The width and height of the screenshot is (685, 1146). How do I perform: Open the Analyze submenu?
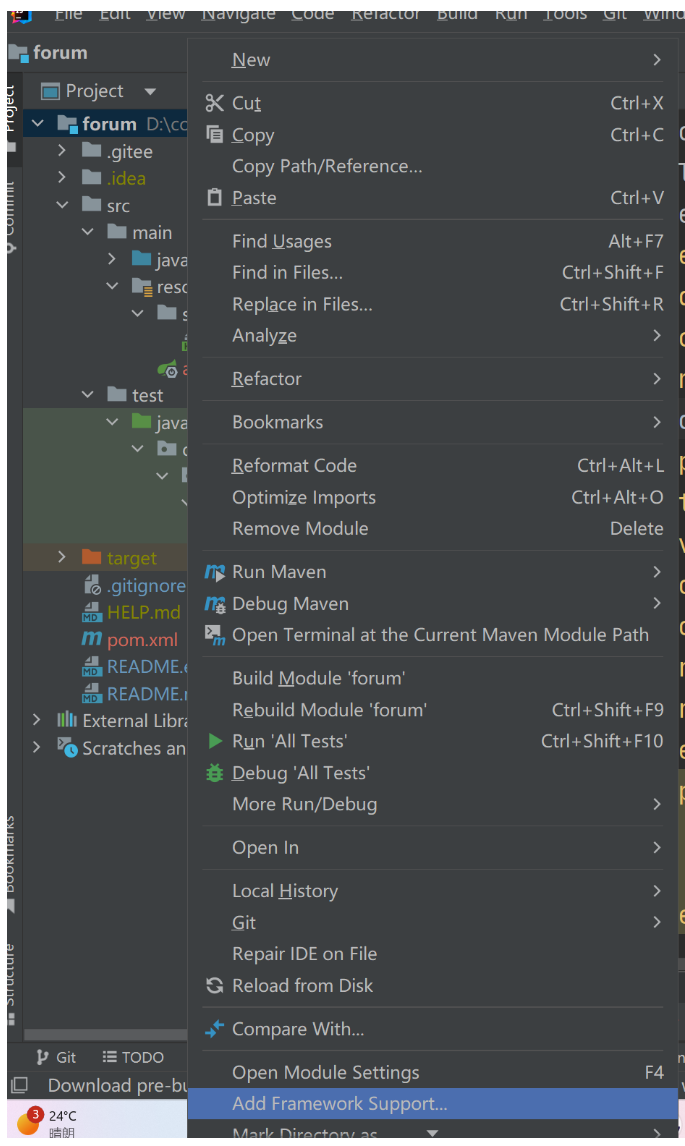(x=433, y=335)
